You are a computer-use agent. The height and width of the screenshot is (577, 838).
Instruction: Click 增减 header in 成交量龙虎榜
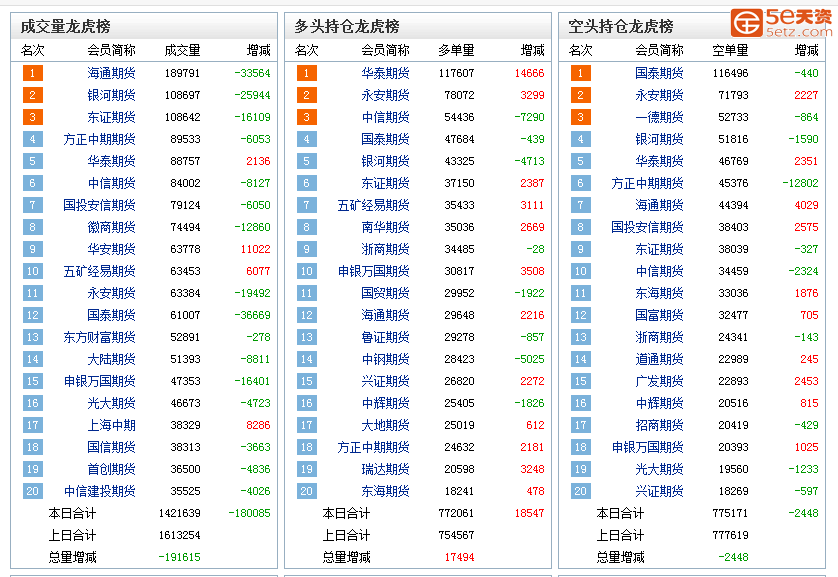click(x=259, y=50)
